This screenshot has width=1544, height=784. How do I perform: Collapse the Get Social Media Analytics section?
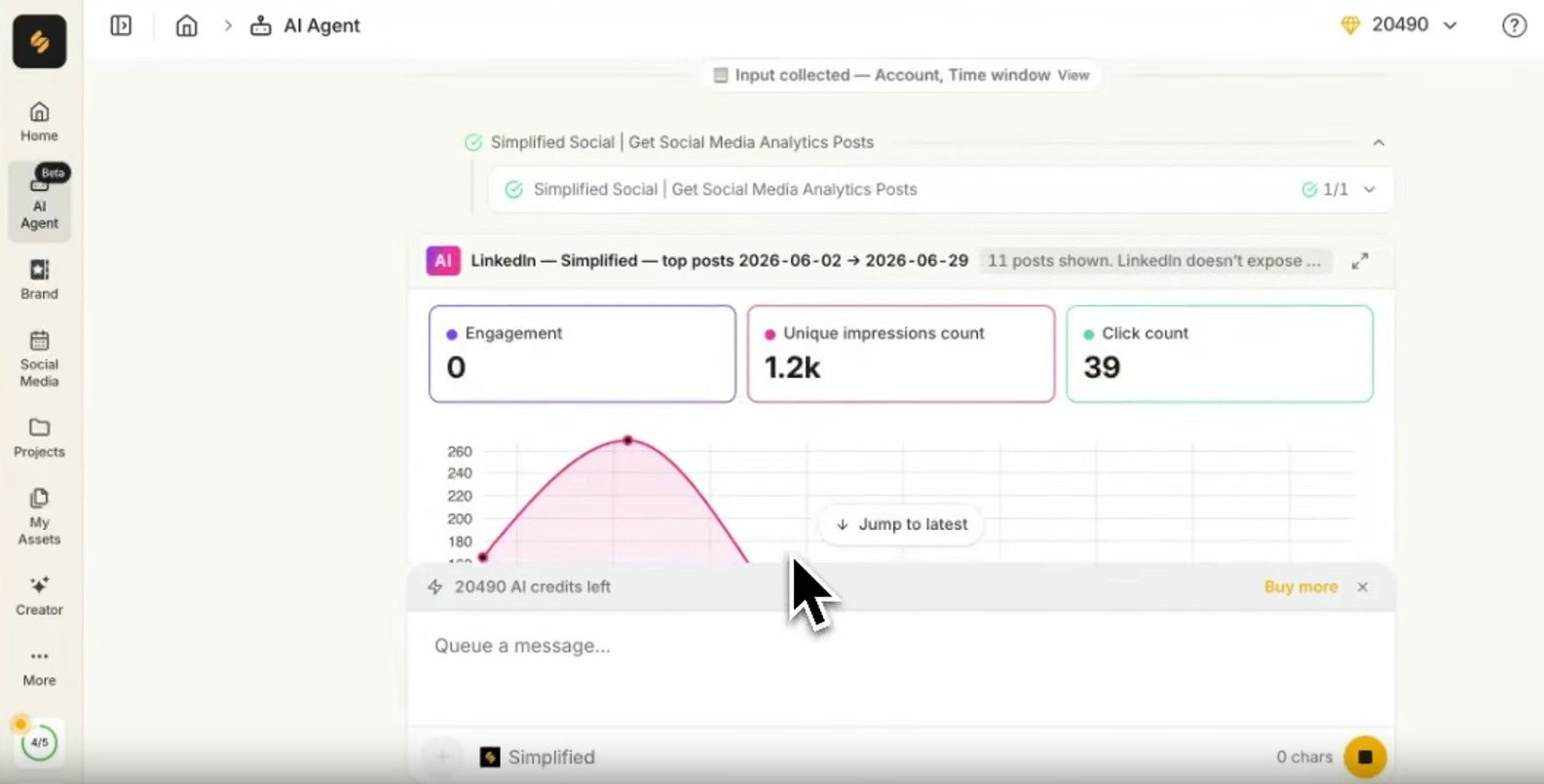[1378, 142]
